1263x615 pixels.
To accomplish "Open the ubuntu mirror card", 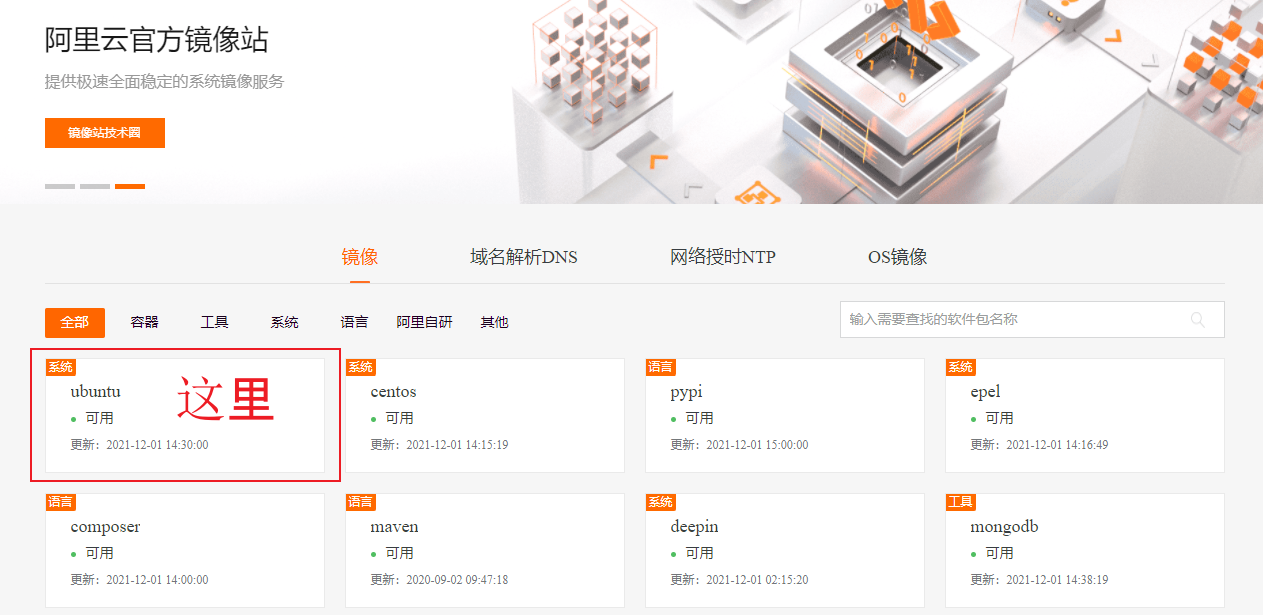I will click(x=185, y=415).
